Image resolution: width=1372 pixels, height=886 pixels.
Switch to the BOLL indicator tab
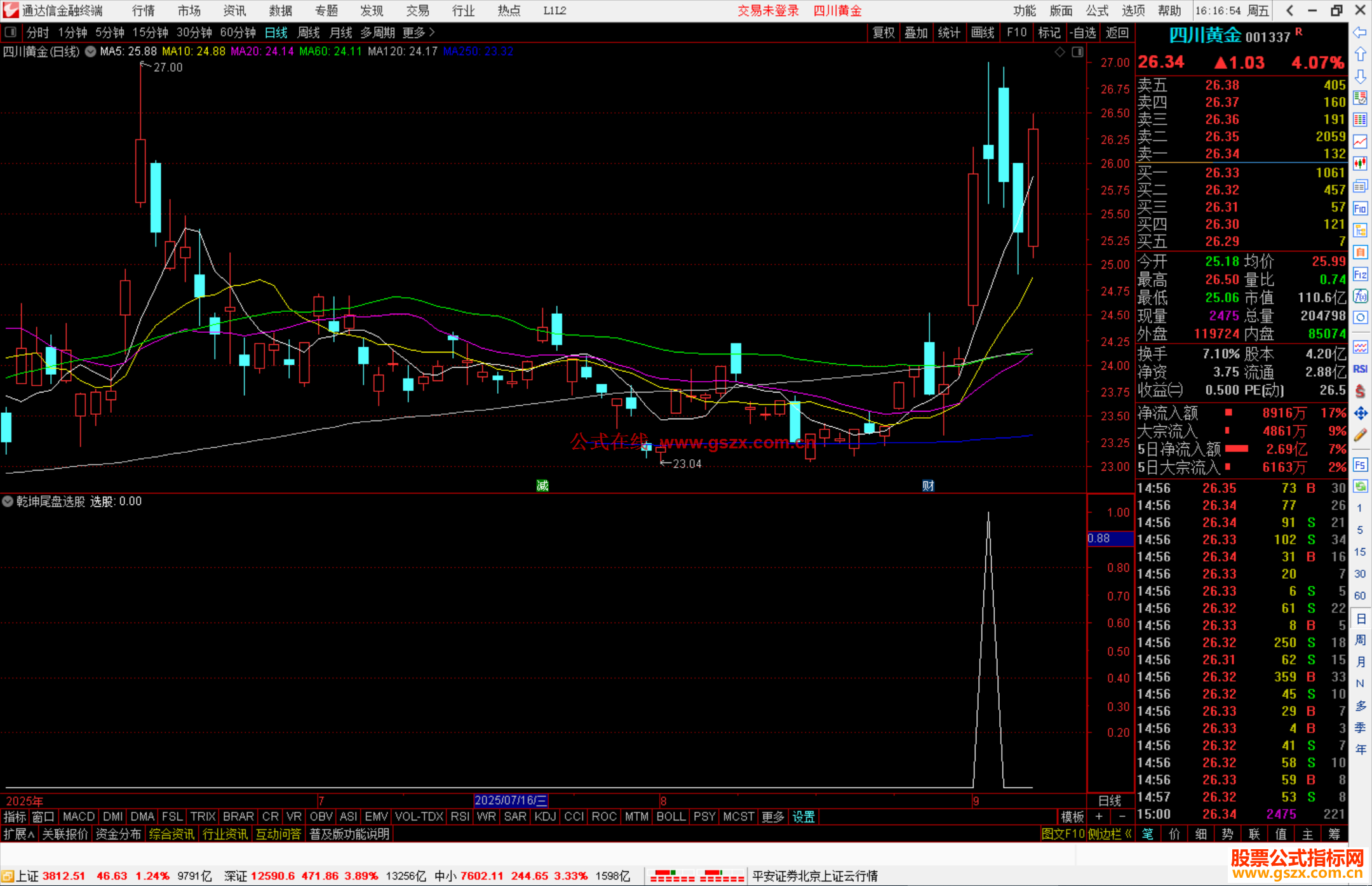click(x=671, y=817)
